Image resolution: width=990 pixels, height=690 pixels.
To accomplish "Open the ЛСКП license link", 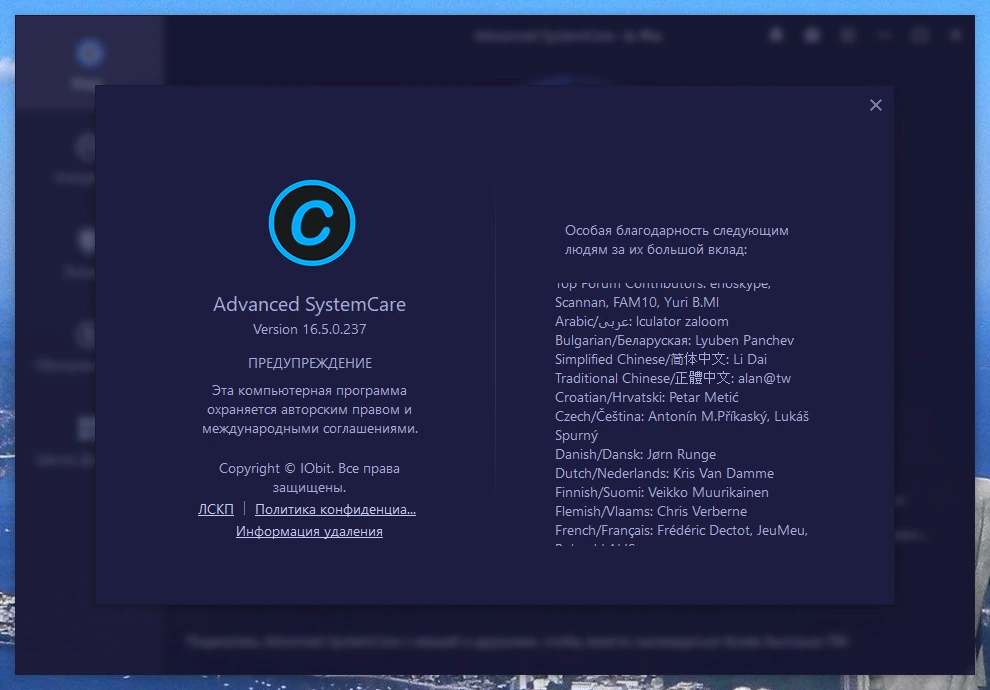I will [x=216, y=509].
